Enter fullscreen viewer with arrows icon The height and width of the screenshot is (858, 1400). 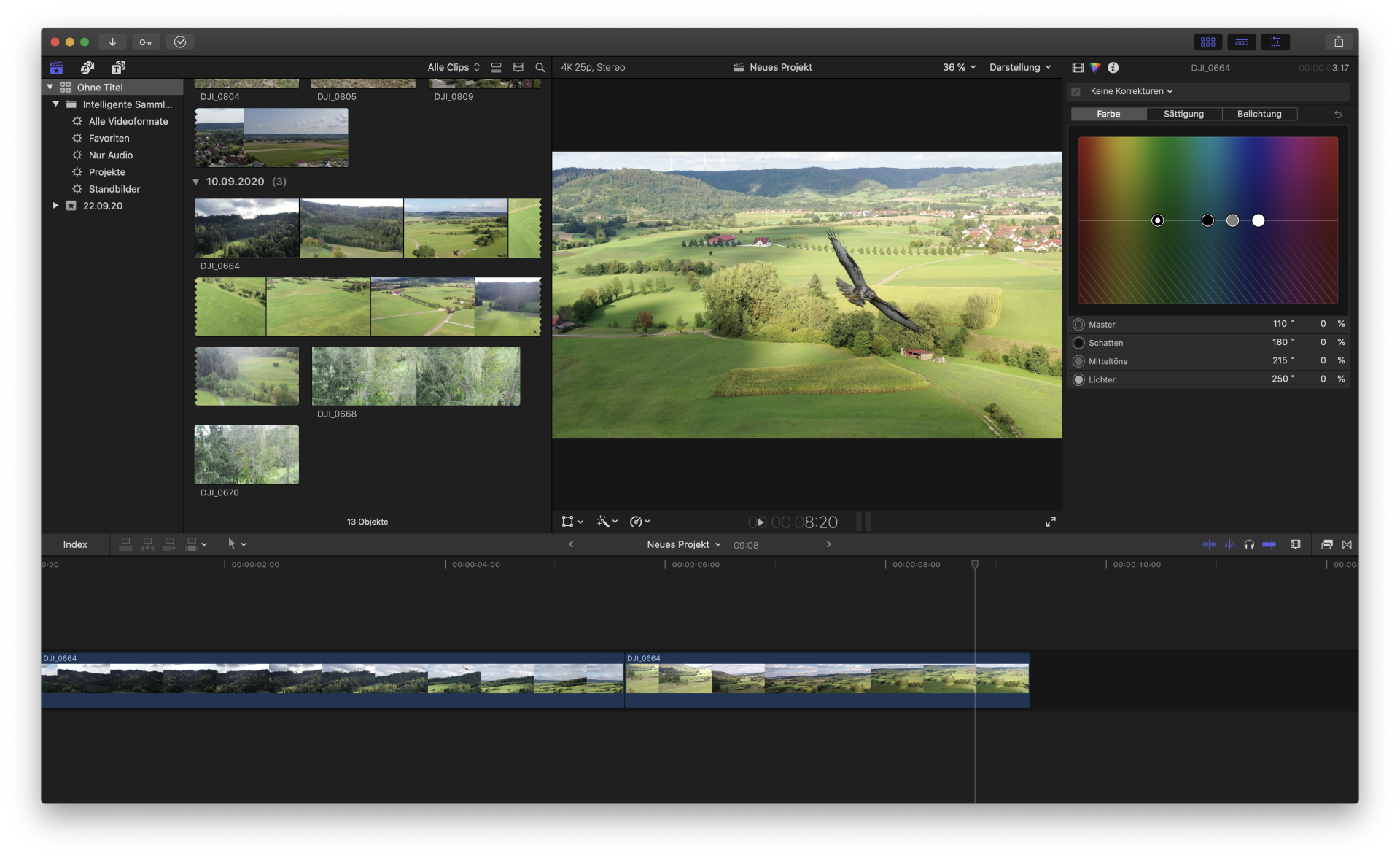click(1050, 522)
